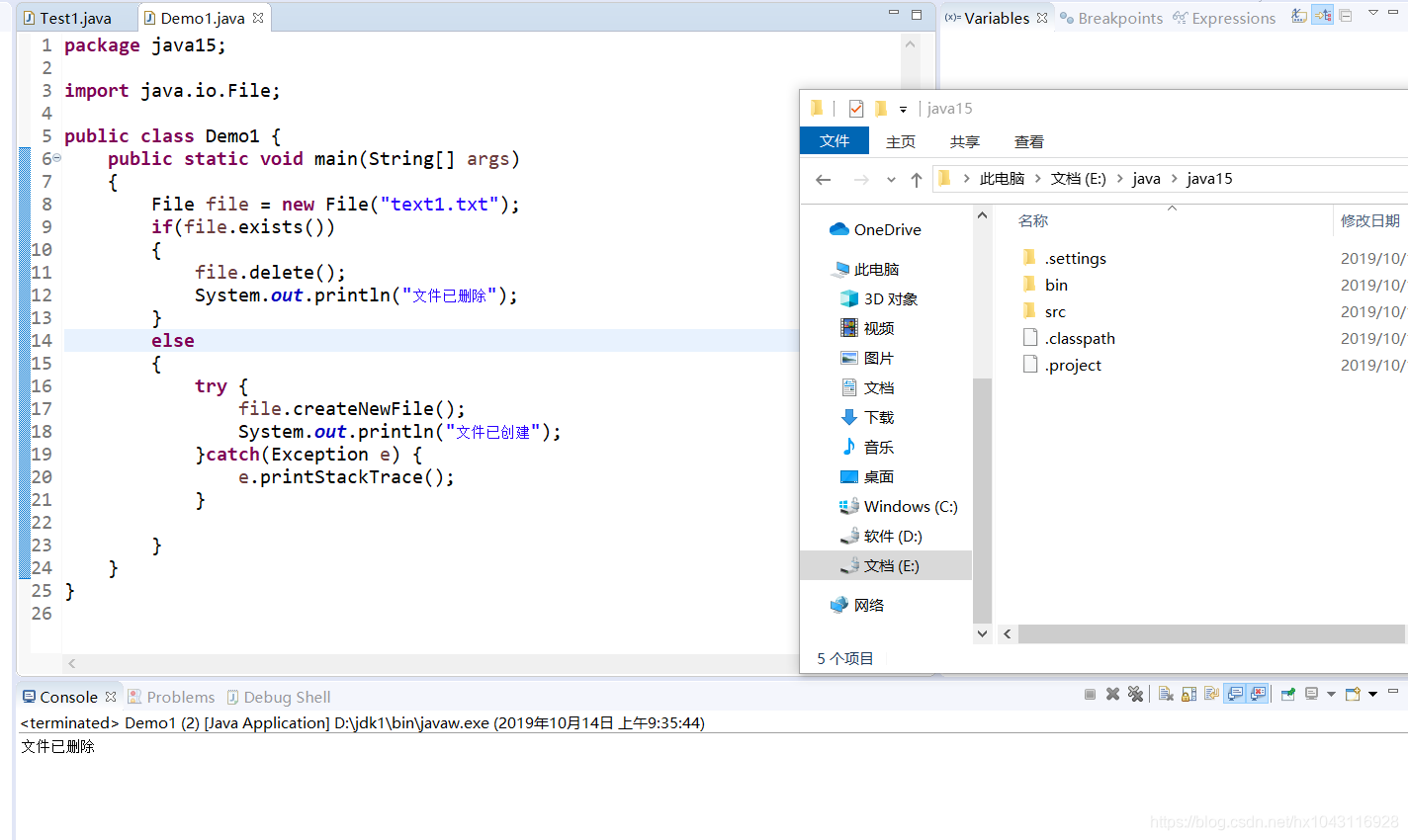
Task: Open the 主页 ribbon tab in Explorer
Action: pyautogui.click(x=901, y=141)
